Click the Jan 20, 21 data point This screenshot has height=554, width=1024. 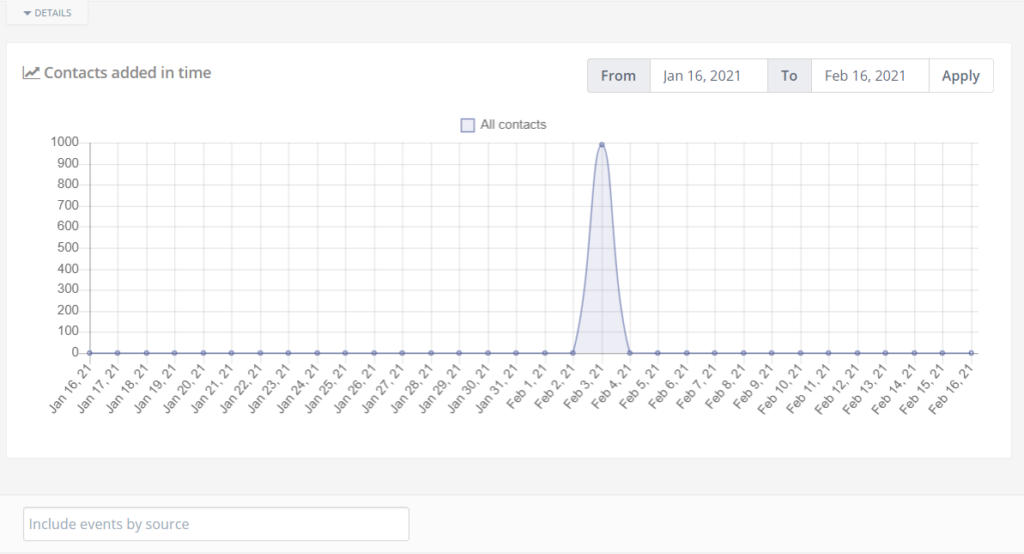click(x=203, y=353)
